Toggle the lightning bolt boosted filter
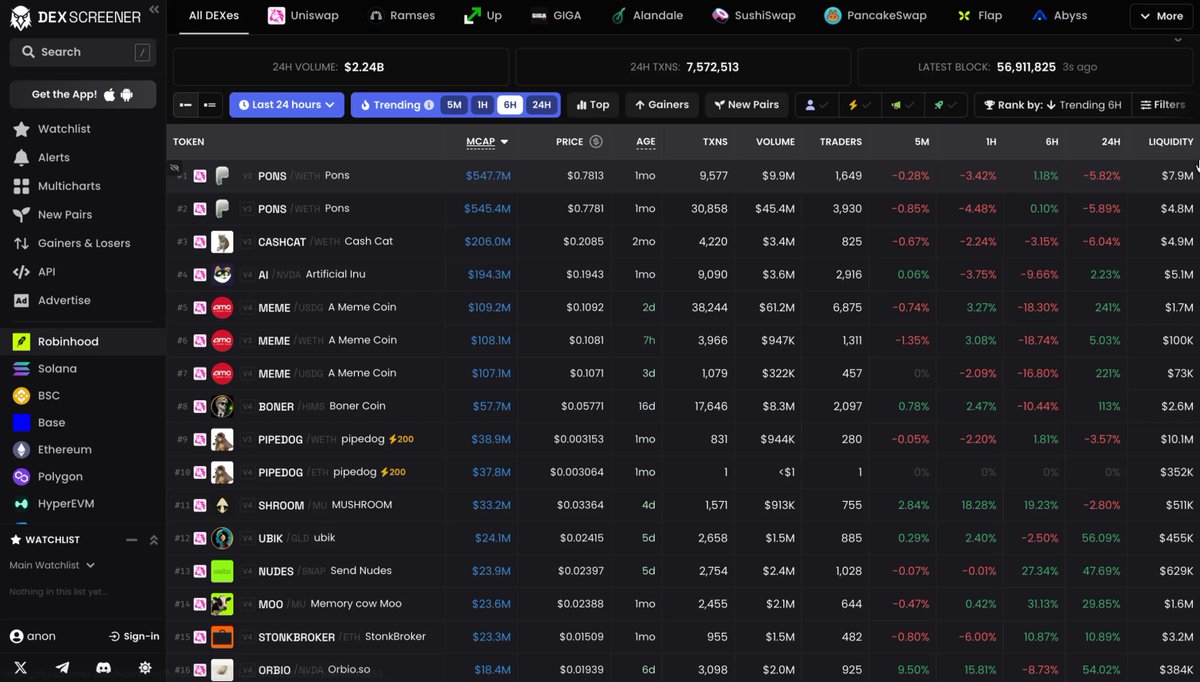This screenshot has width=1200, height=682. pyautogui.click(x=858, y=105)
